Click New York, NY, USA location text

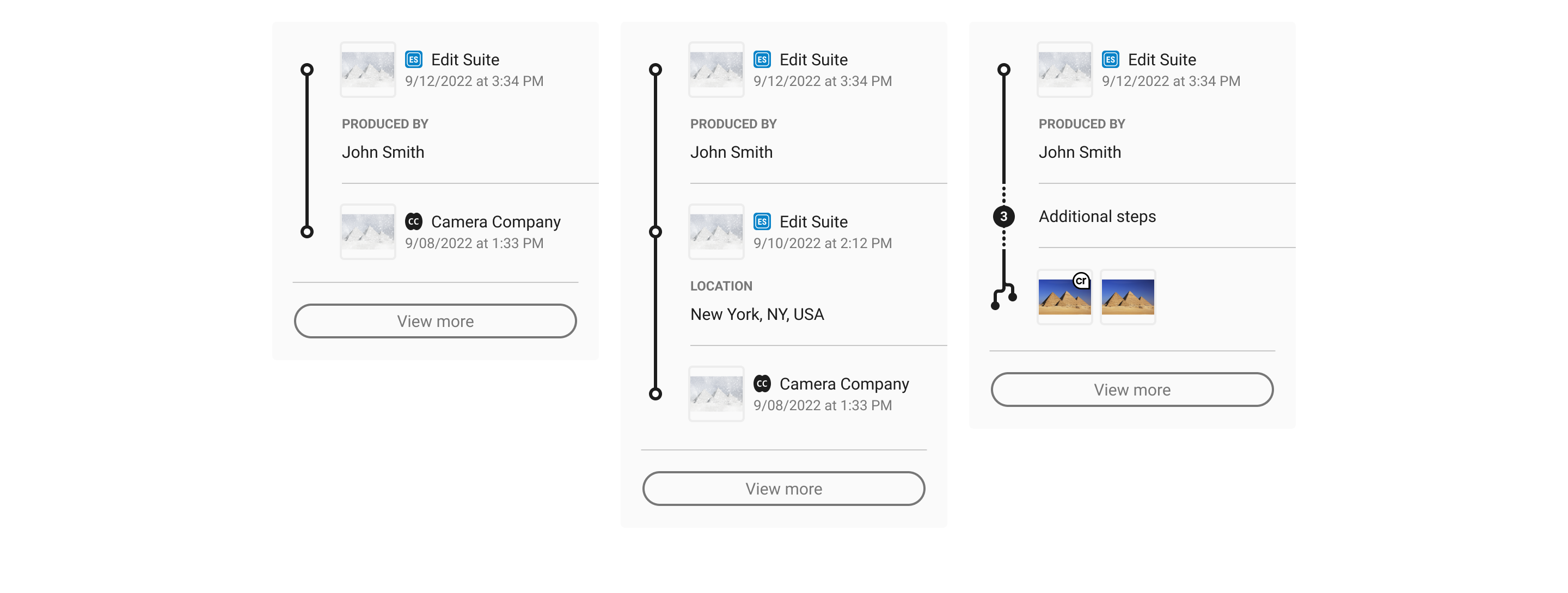coord(757,314)
